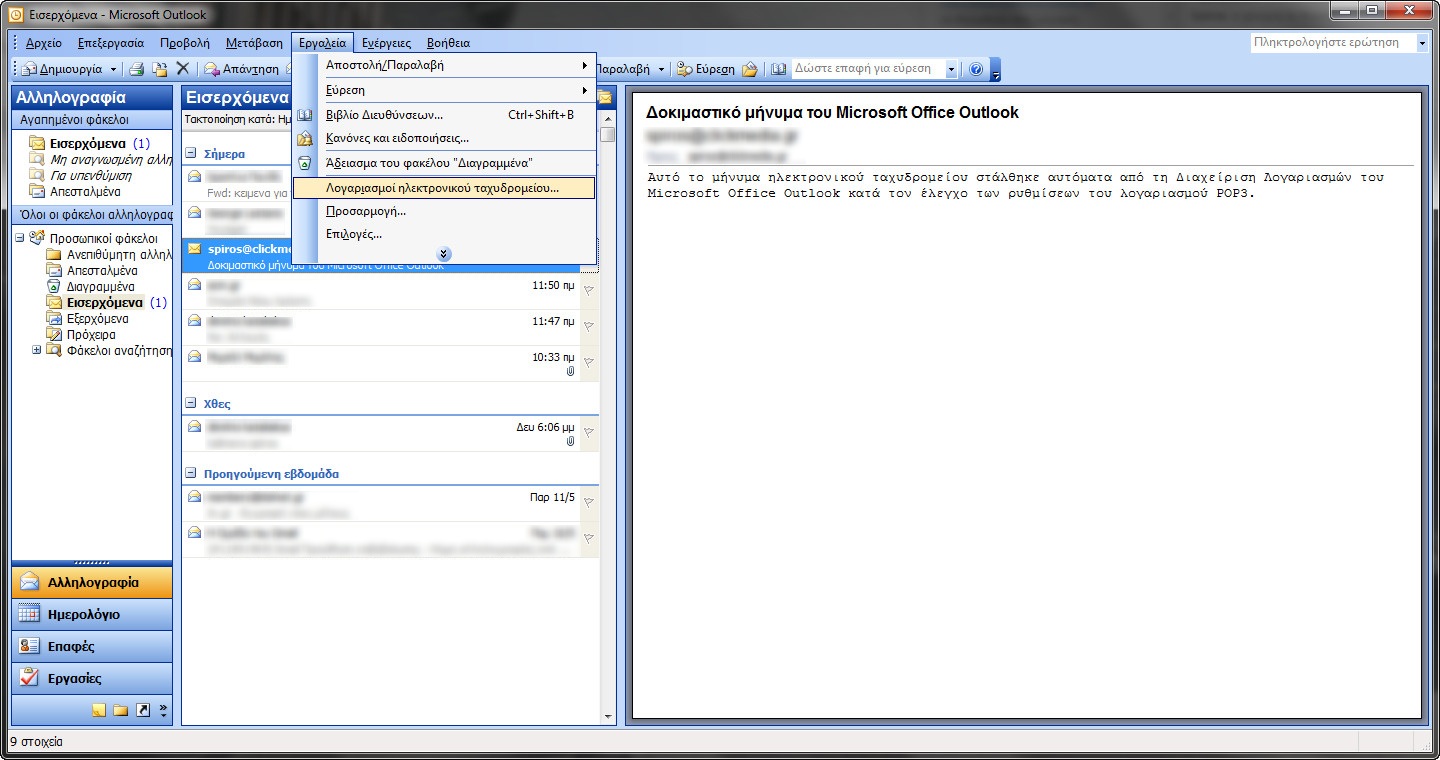The width and height of the screenshot is (1440, 760).
Task: Toggle the flag on the Δευ 6:06 μμ message
Action: [x=589, y=432]
